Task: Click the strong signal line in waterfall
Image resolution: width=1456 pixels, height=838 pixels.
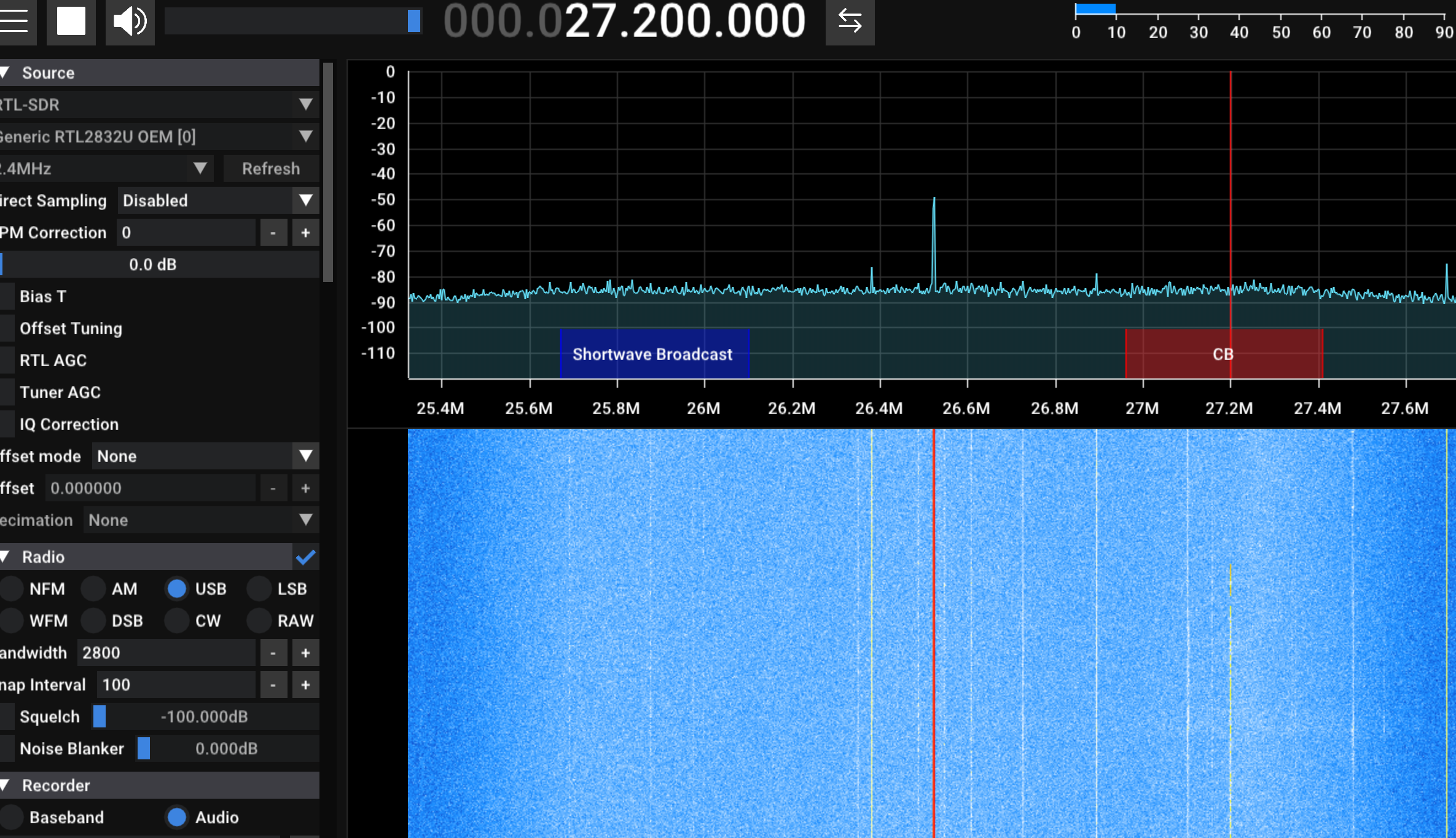Action: tap(934, 633)
